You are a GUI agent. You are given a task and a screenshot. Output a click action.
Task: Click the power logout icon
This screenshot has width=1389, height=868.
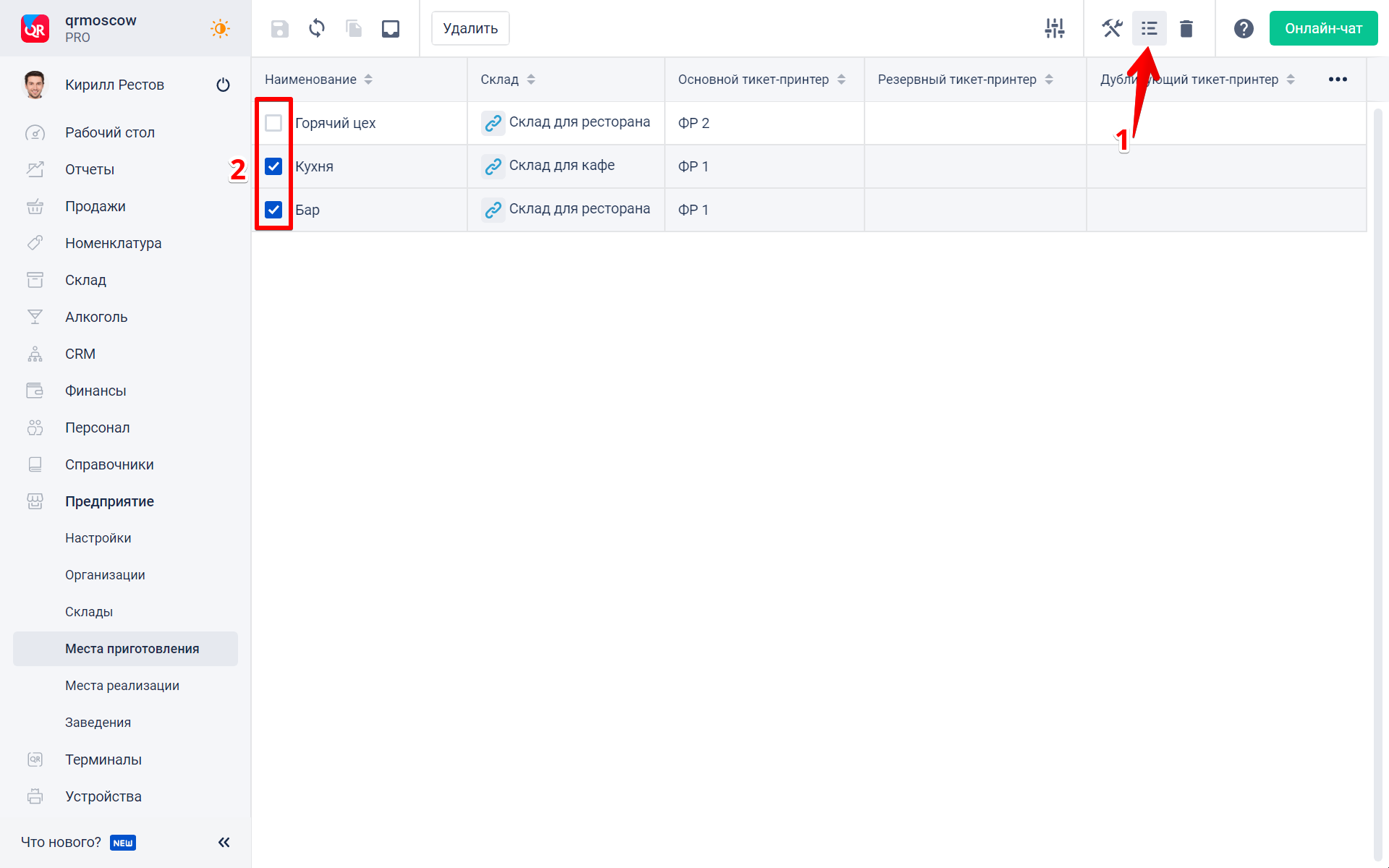[223, 85]
